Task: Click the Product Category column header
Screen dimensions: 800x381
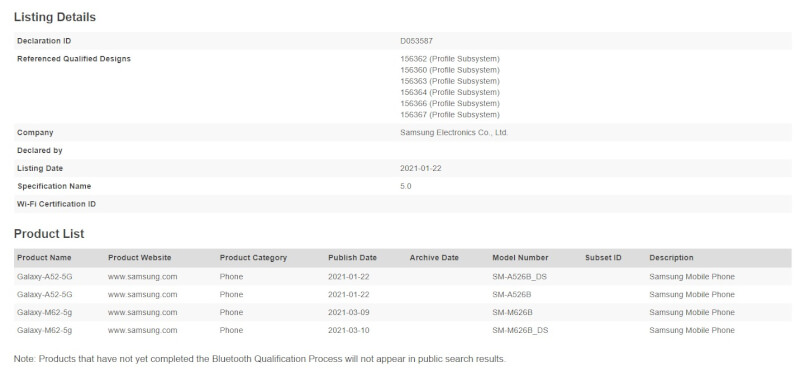Action: (x=254, y=258)
